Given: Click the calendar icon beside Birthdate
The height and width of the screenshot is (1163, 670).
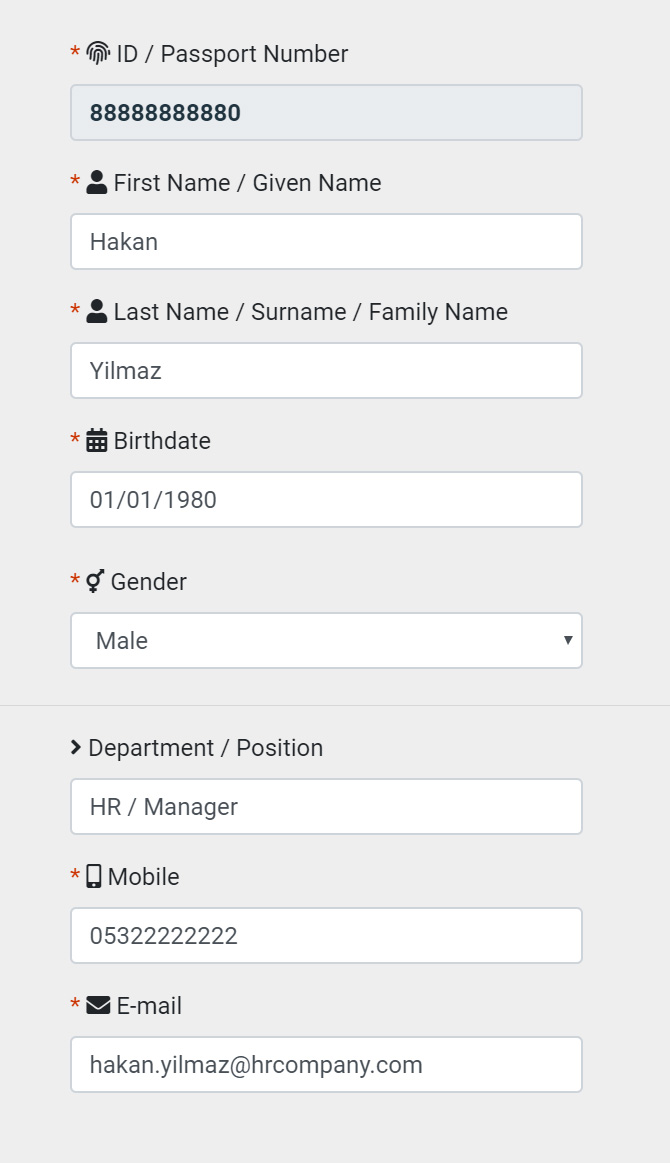Looking at the screenshot, I should point(96,441).
